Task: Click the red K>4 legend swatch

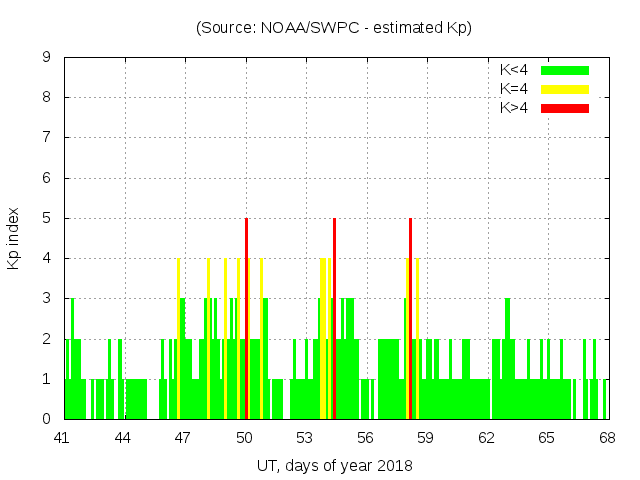Action: (565, 107)
